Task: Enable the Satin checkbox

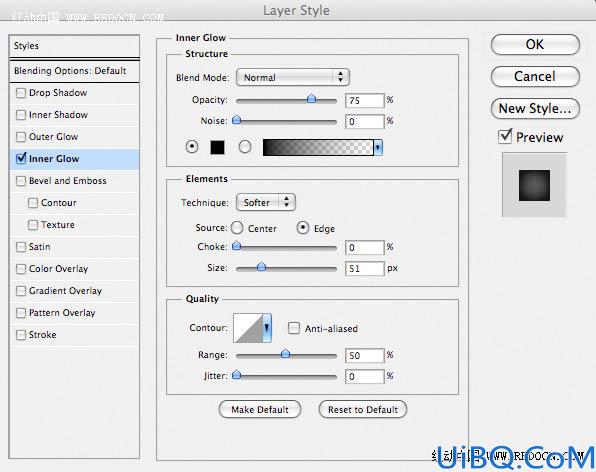Action: pos(21,247)
